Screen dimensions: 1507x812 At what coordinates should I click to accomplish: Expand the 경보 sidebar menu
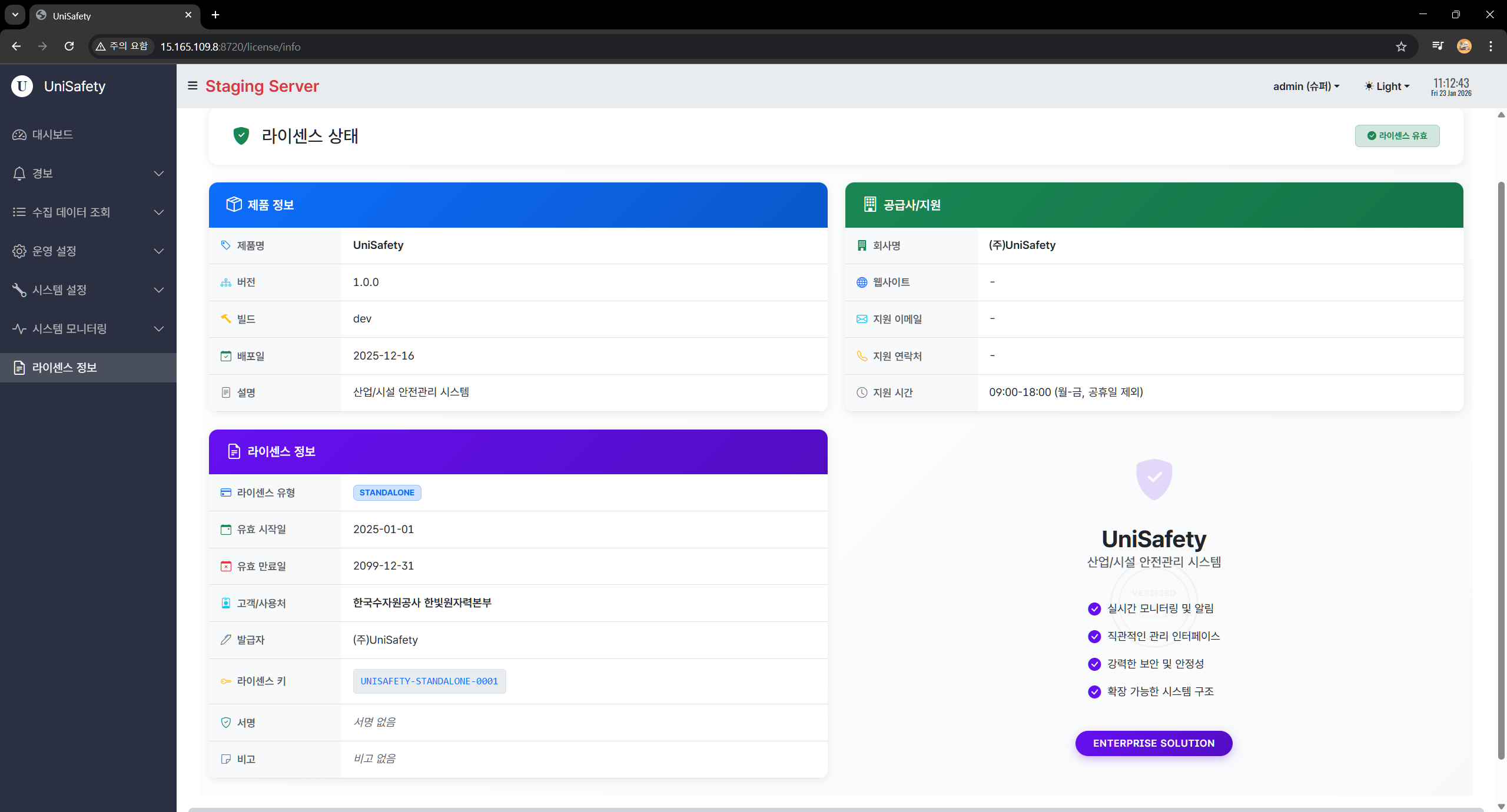[x=88, y=173]
